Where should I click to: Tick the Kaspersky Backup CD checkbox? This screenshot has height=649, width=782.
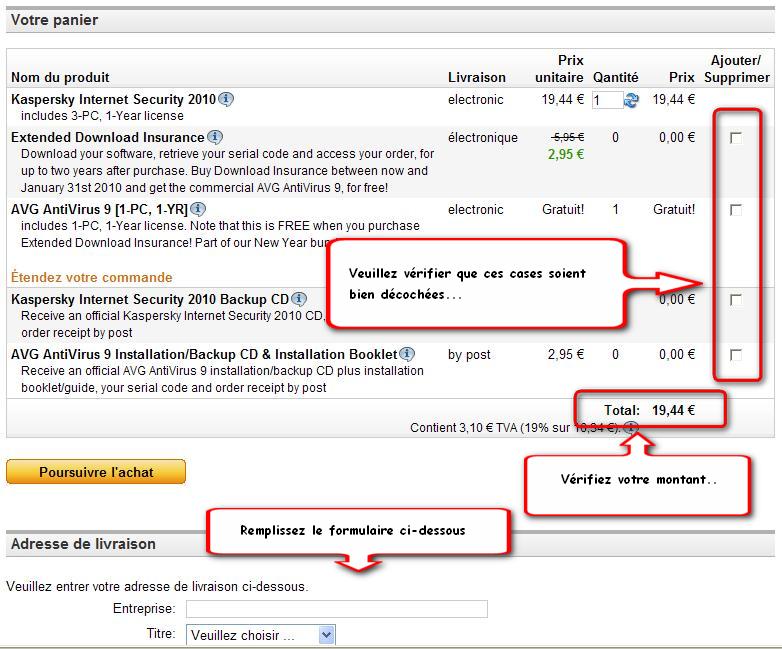point(736,299)
